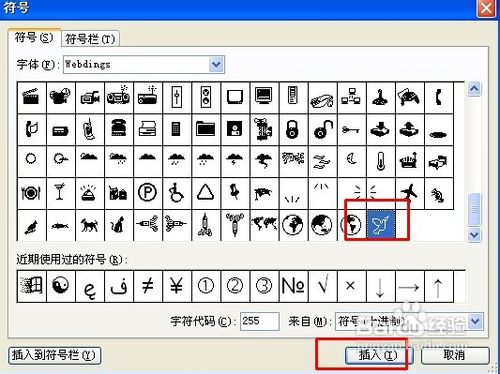
Task: Pick recent right arrow → symbol
Action: (x=409, y=286)
